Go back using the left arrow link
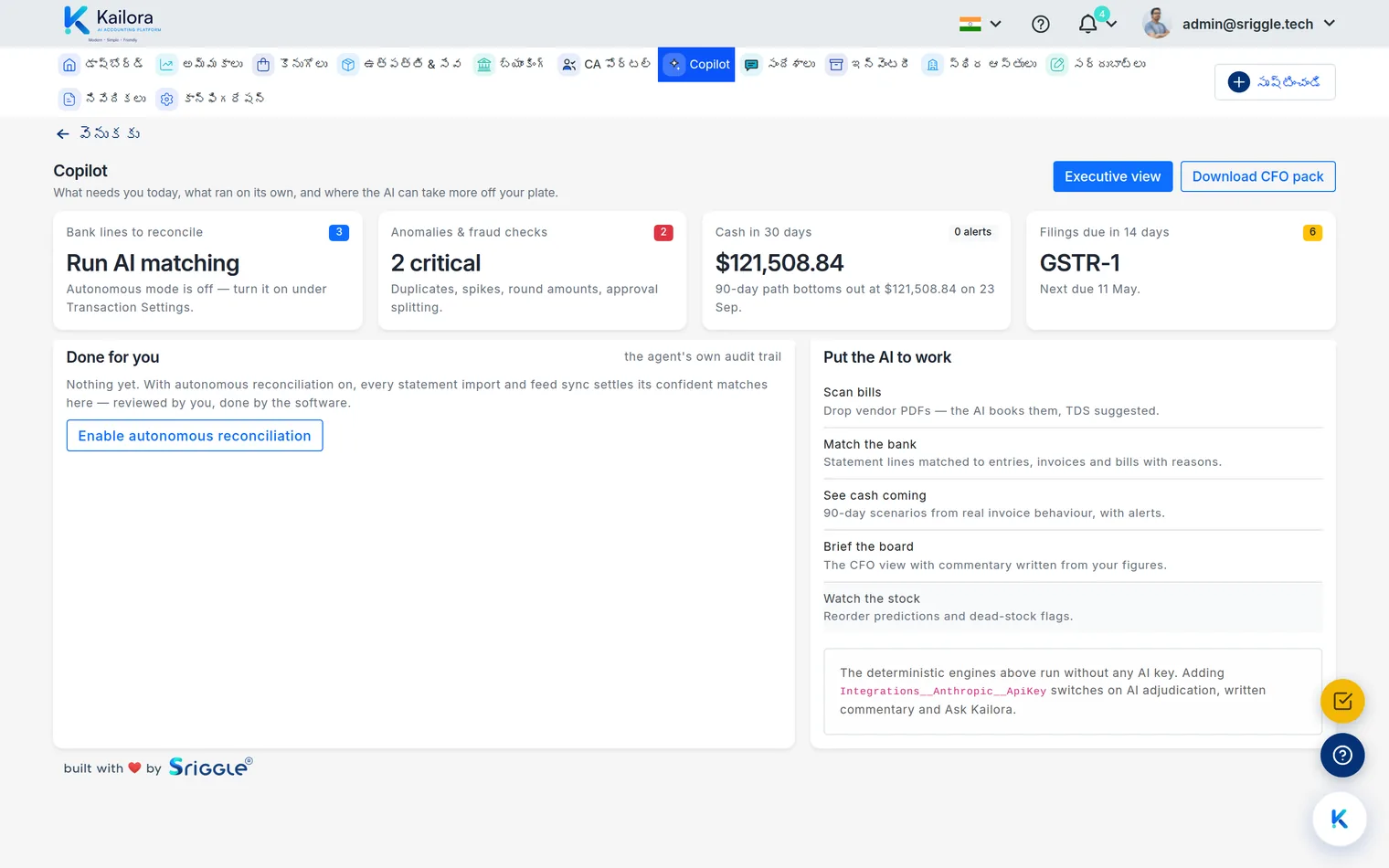This screenshot has width=1389, height=868. [x=97, y=133]
